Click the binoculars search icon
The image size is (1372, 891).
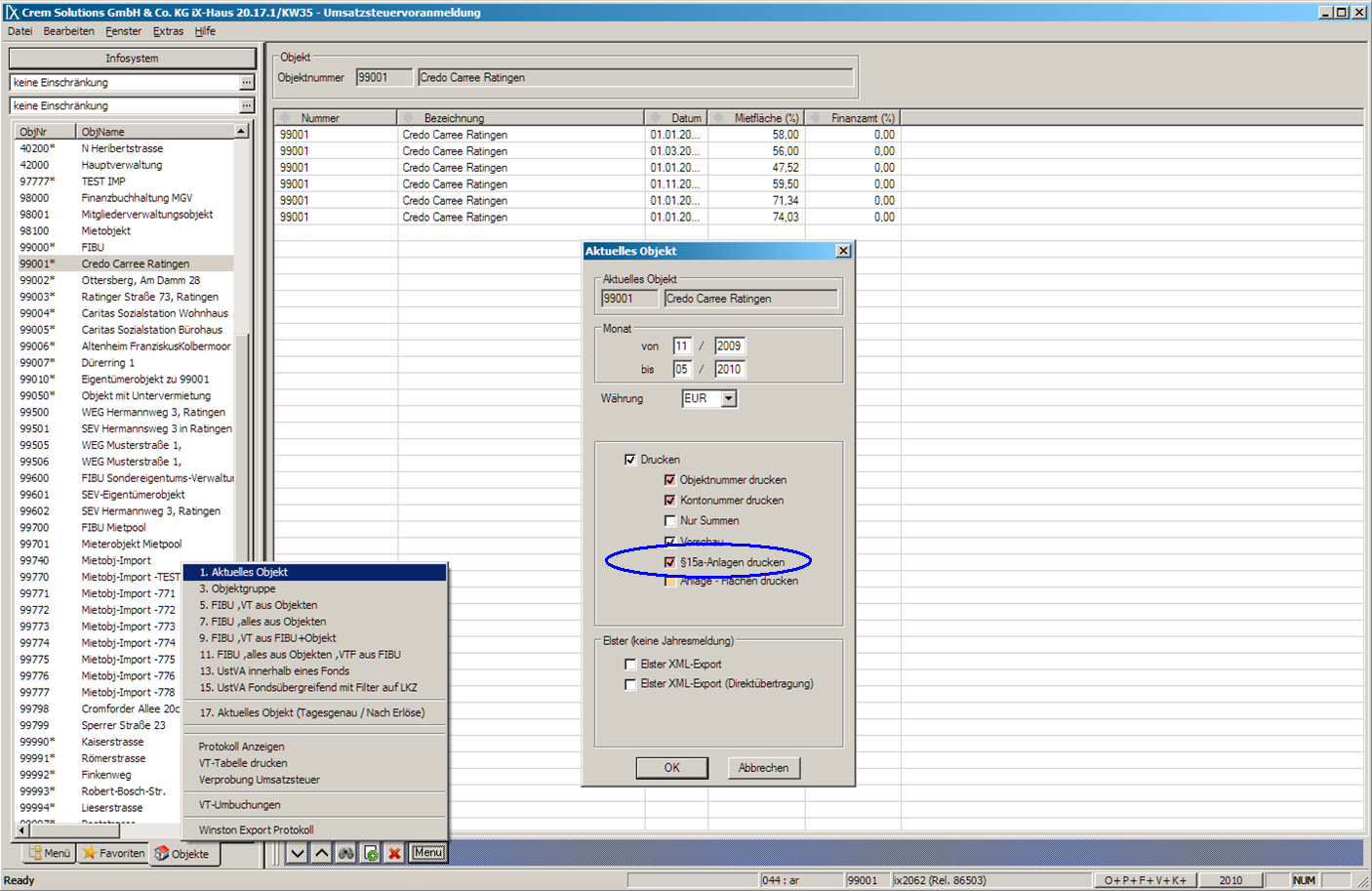tap(346, 853)
